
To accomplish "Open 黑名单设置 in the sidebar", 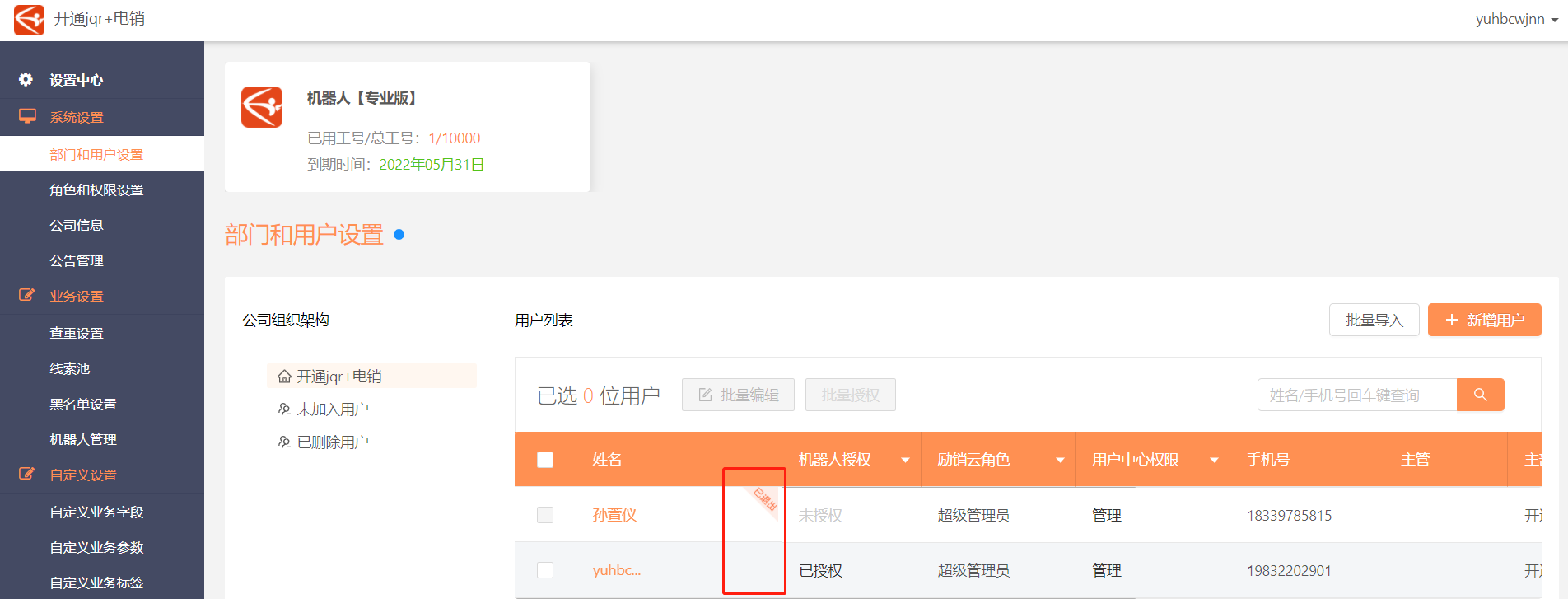I will [x=102, y=404].
